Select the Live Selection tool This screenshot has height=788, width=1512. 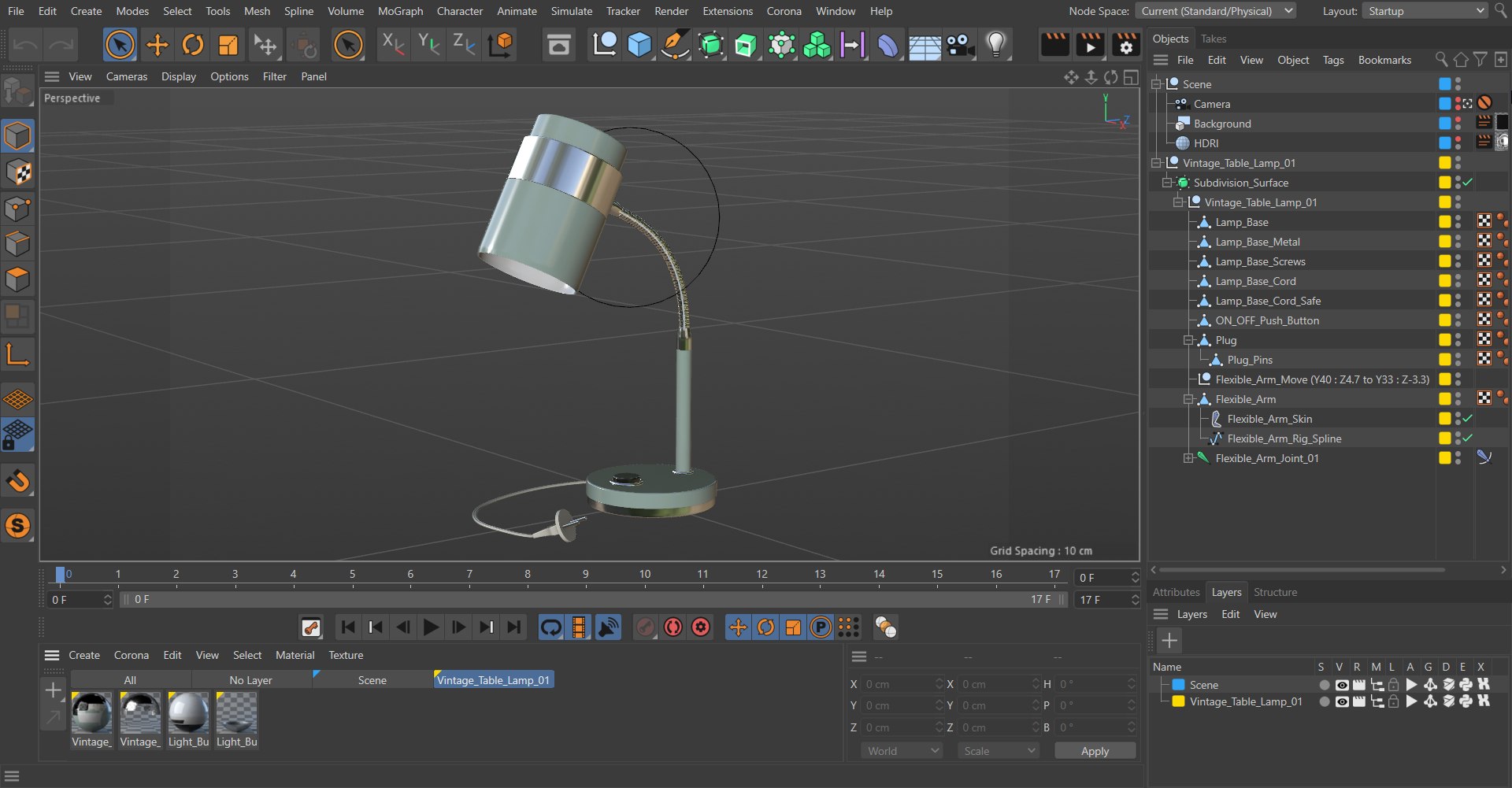(x=120, y=45)
